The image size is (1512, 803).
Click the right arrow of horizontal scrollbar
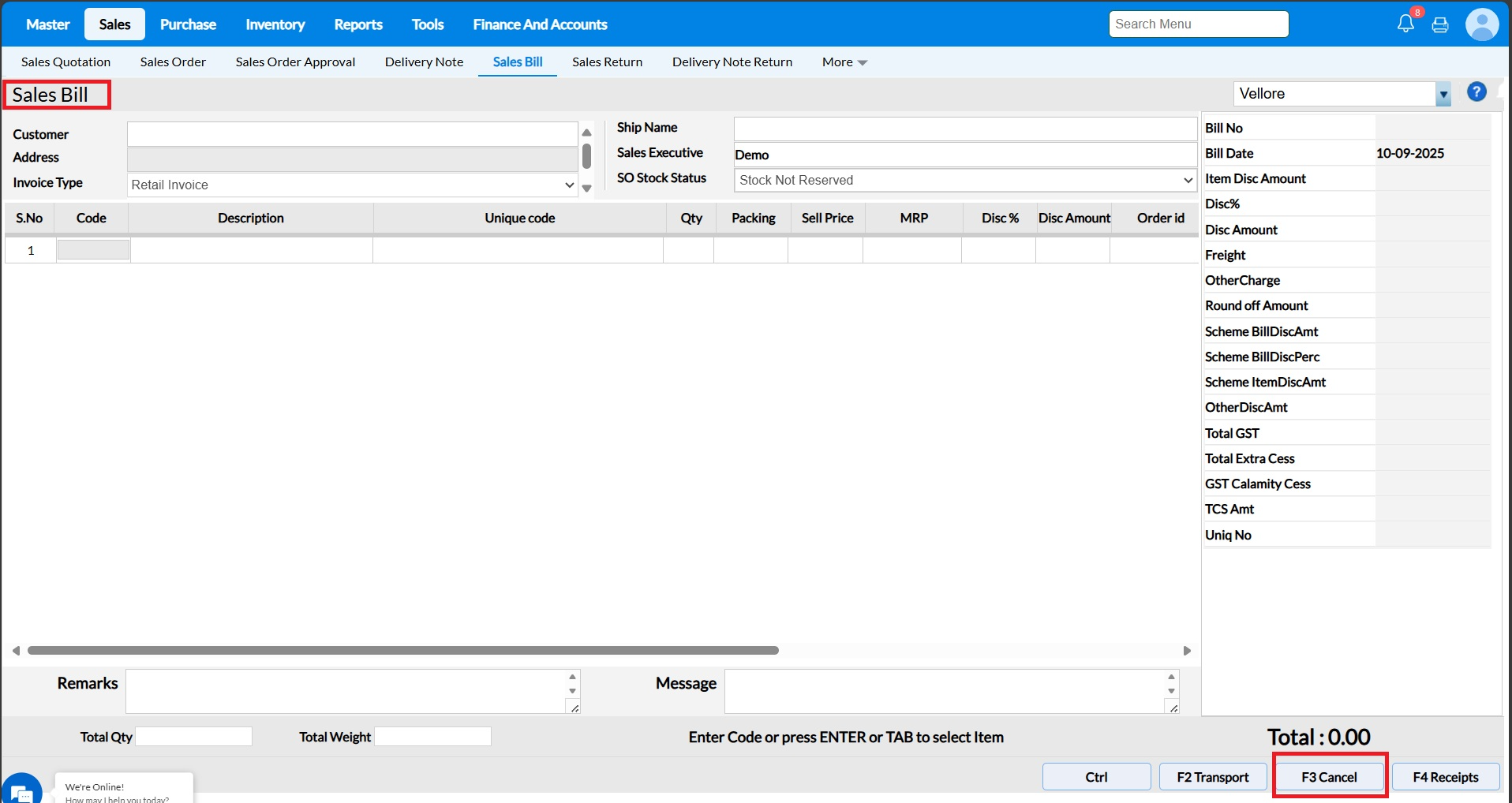point(1187,651)
